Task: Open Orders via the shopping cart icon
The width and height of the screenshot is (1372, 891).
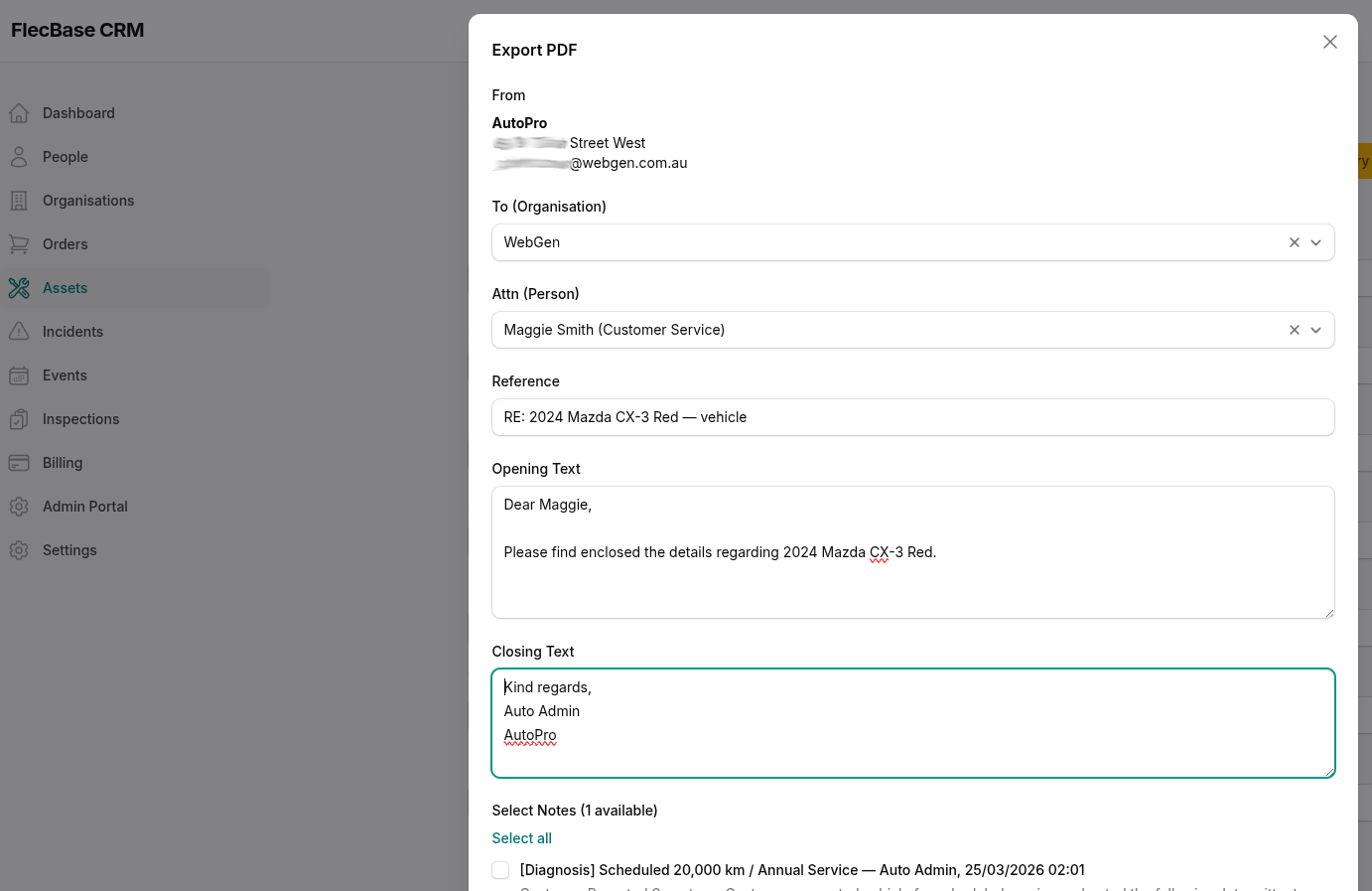Action: coord(19,244)
